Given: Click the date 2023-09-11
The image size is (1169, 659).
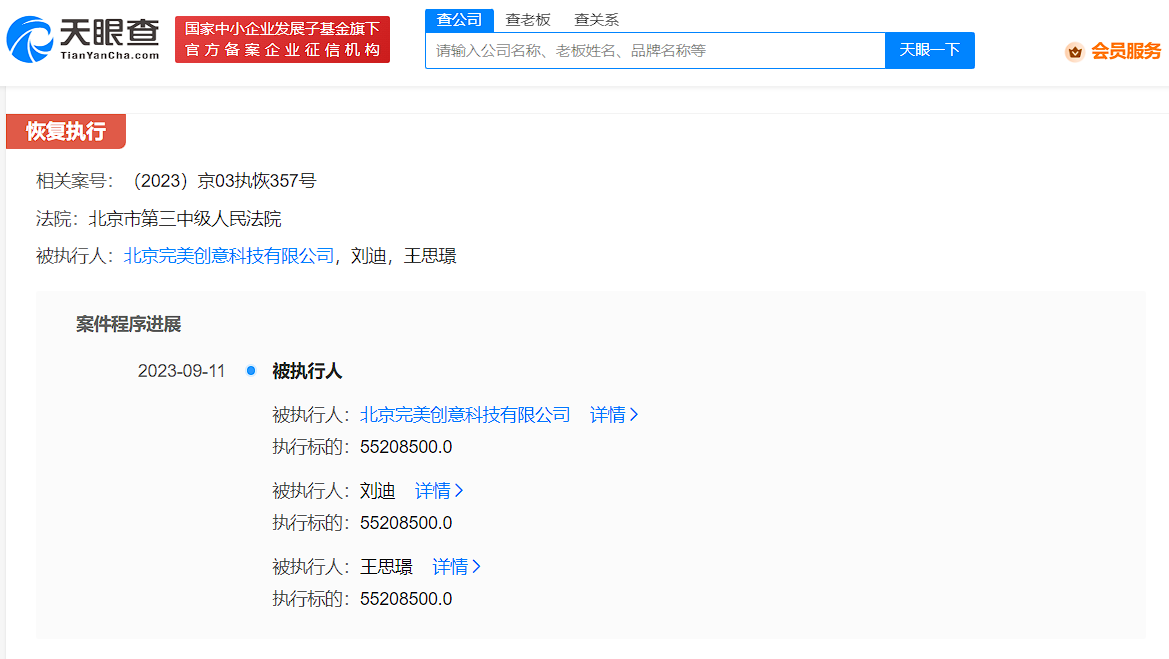Looking at the screenshot, I should click(181, 371).
